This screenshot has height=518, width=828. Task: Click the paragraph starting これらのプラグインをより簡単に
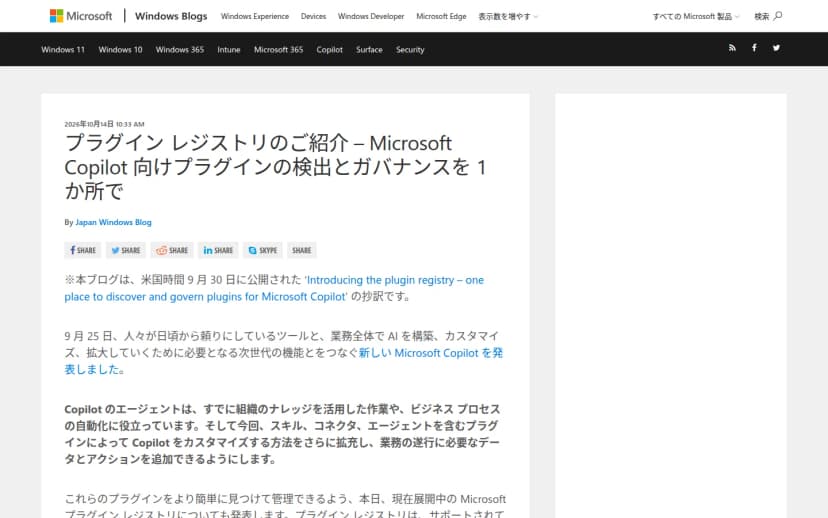285,506
